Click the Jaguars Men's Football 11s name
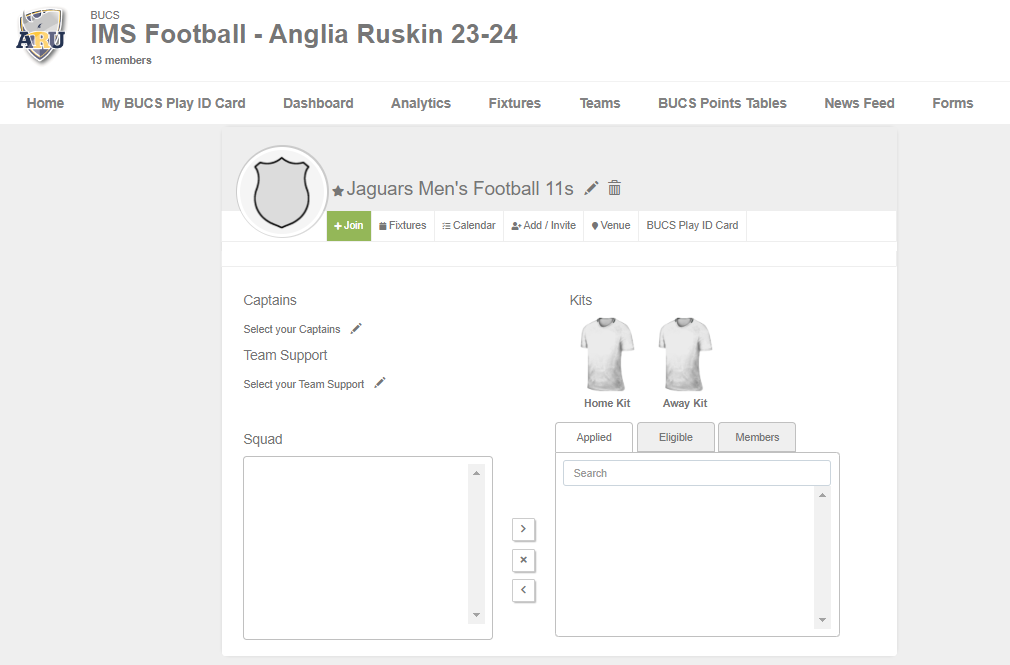 tap(460, 188)
